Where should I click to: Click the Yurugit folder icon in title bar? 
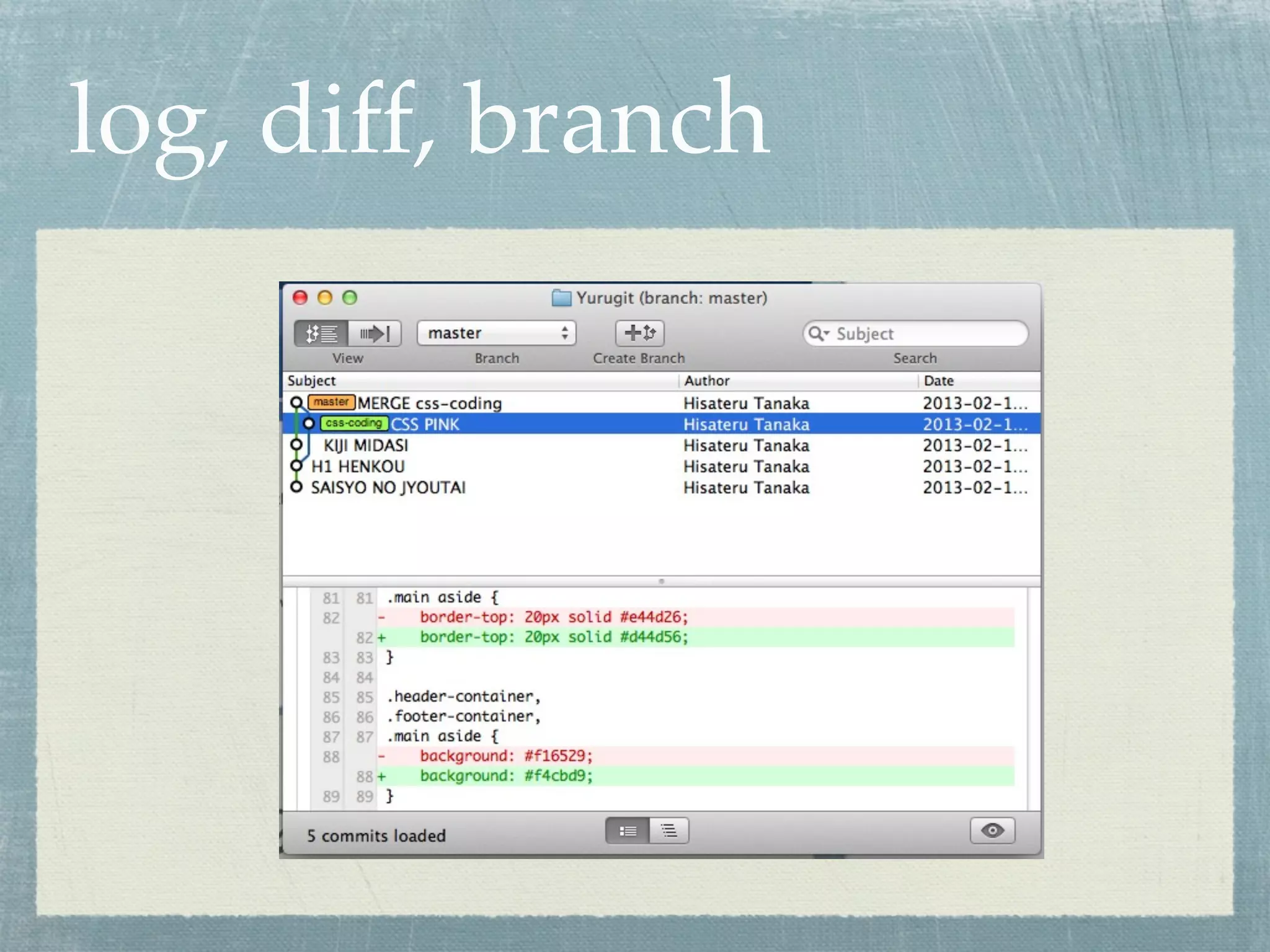561,298
